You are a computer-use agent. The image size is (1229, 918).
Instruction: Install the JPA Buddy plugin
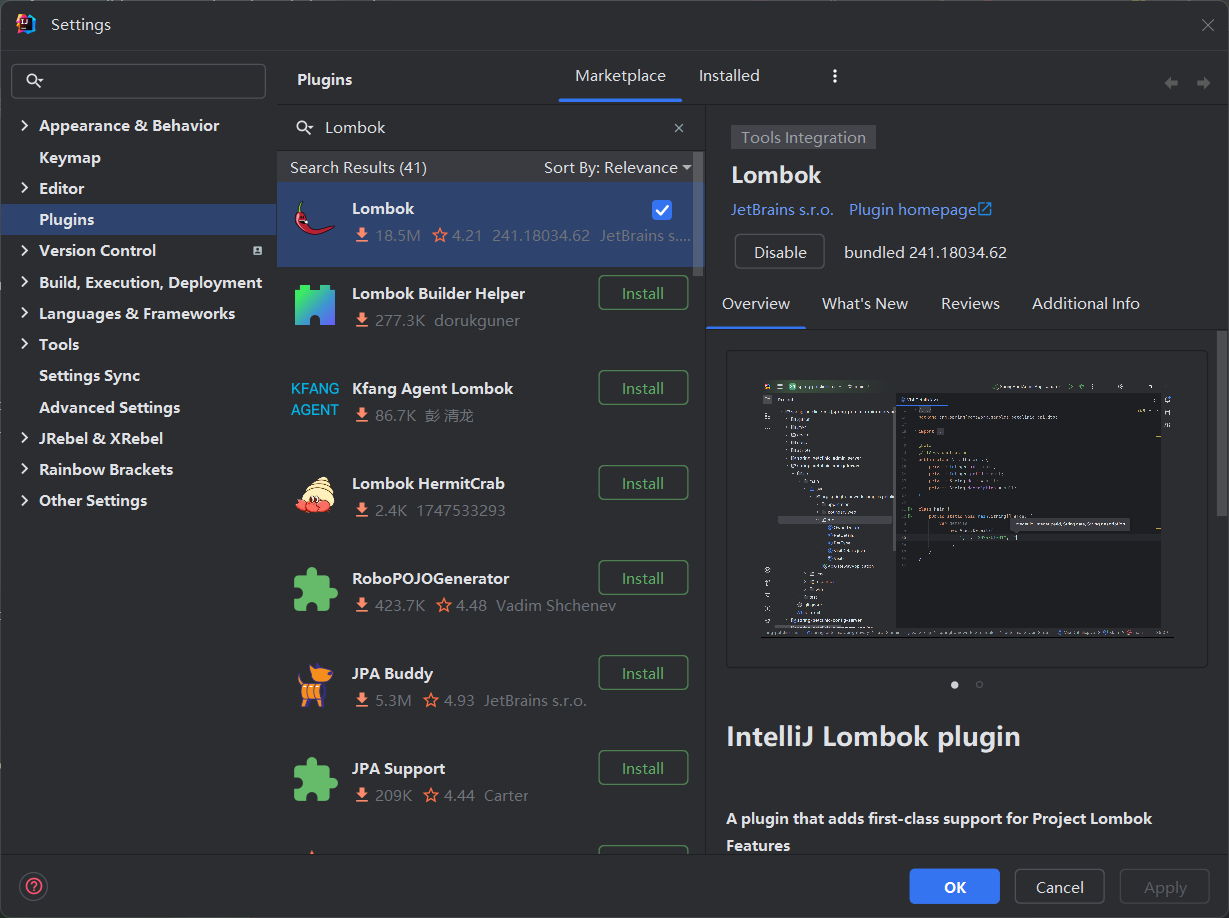point(643,673)
